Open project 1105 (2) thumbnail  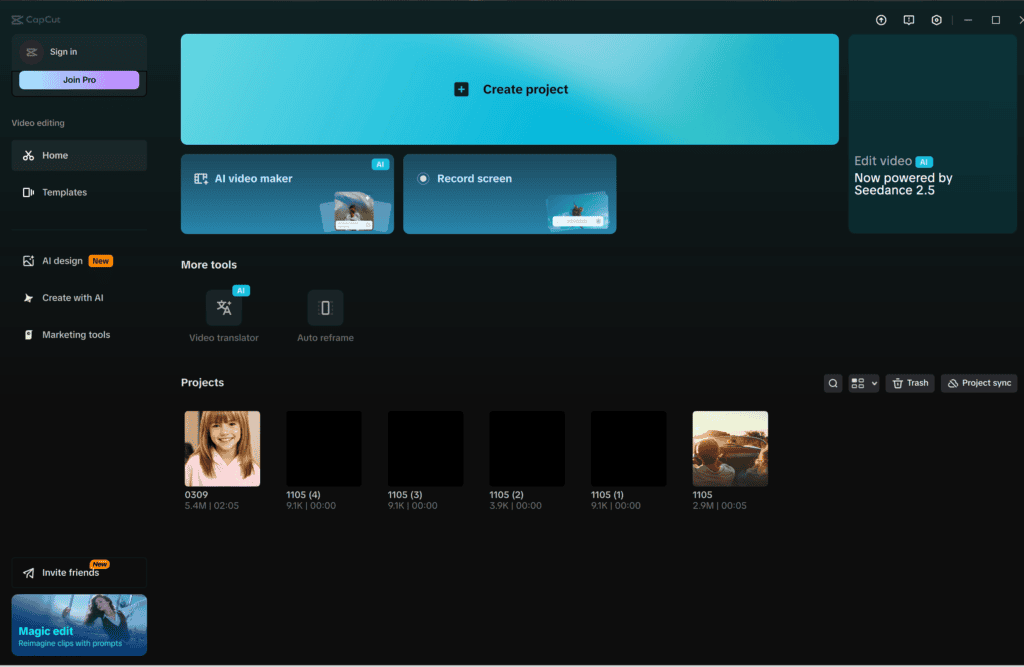(x=527, y=449)
